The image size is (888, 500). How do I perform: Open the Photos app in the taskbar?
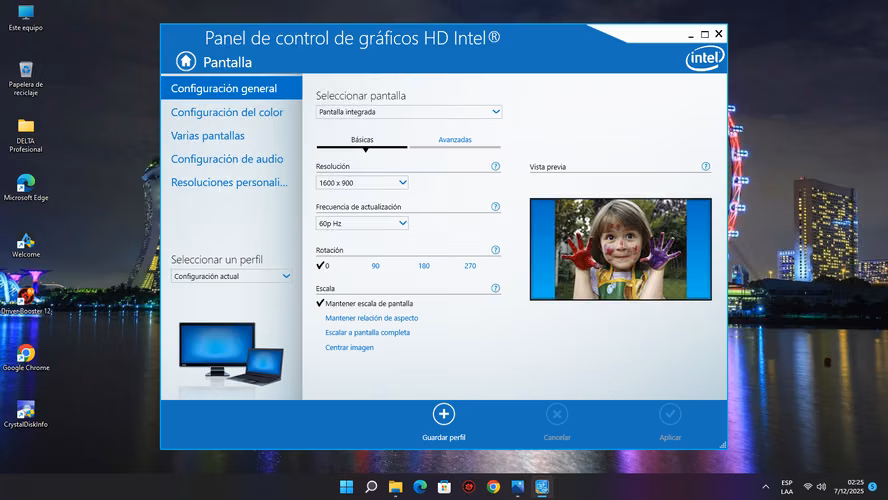pyautogui.click(x=518, y=486)
